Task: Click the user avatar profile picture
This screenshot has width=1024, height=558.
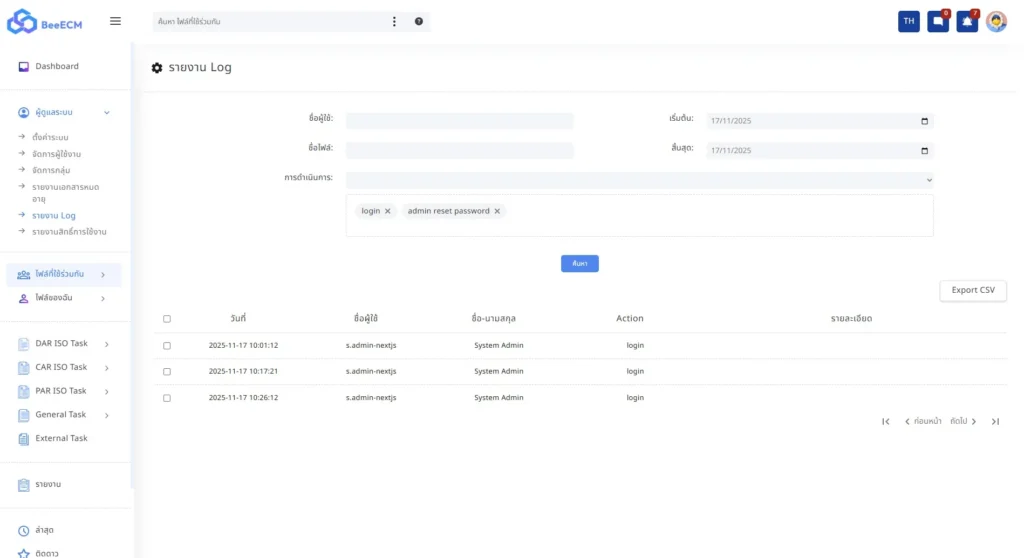Action: (x=996, y=21)
